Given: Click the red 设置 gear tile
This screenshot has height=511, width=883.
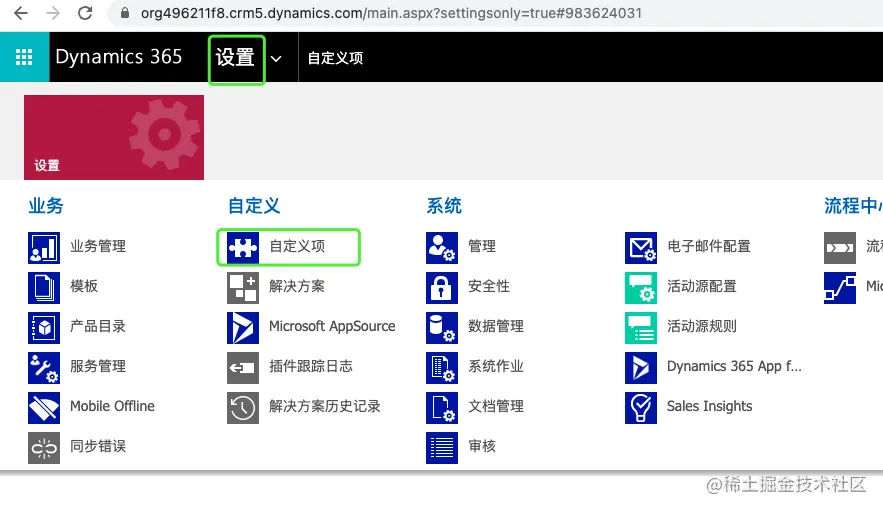Looking at the screenshot, I should click(x=114, y=137).
